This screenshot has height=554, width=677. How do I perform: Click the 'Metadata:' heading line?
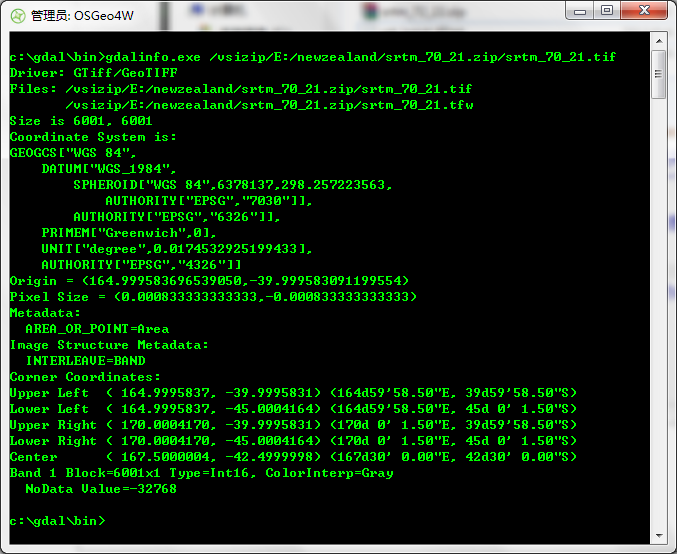pyautogui.click(x=45, y=313)
